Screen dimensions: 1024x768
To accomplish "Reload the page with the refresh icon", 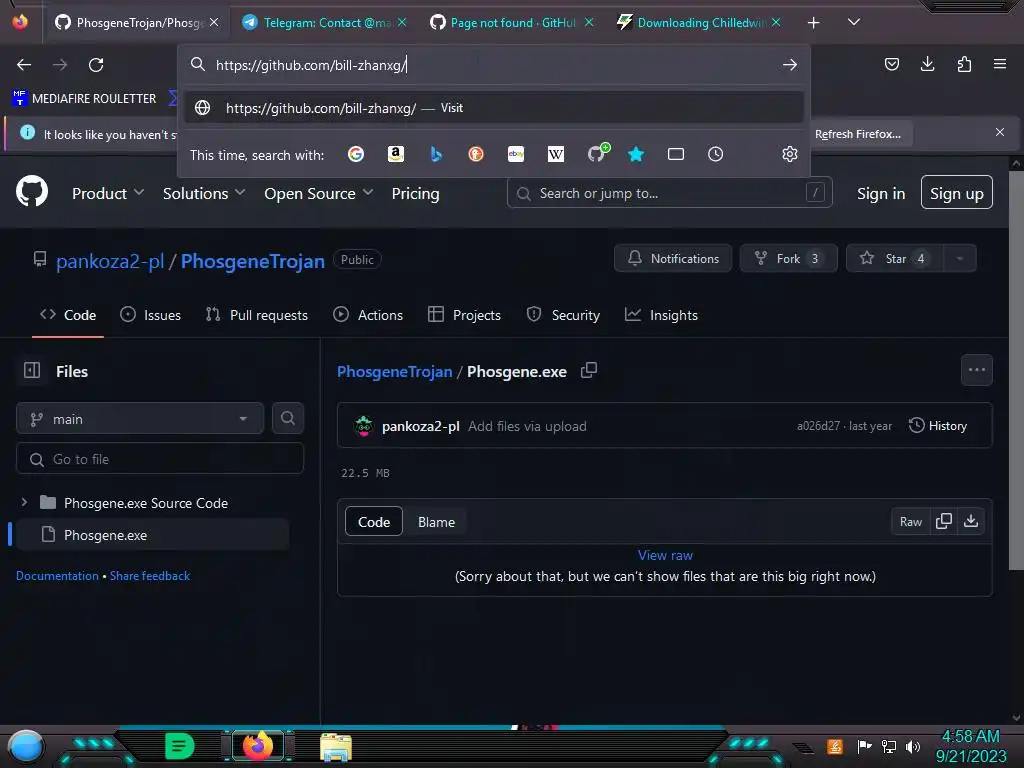I will click(x=96, y=65).
